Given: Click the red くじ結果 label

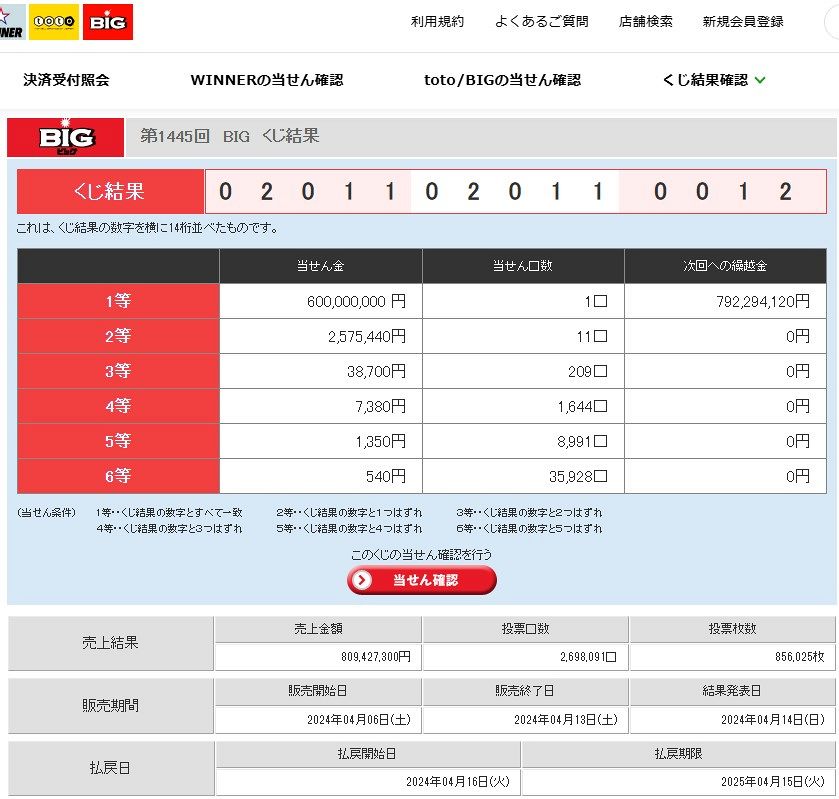Looking at the screenshot, I should tap(110, 191).
